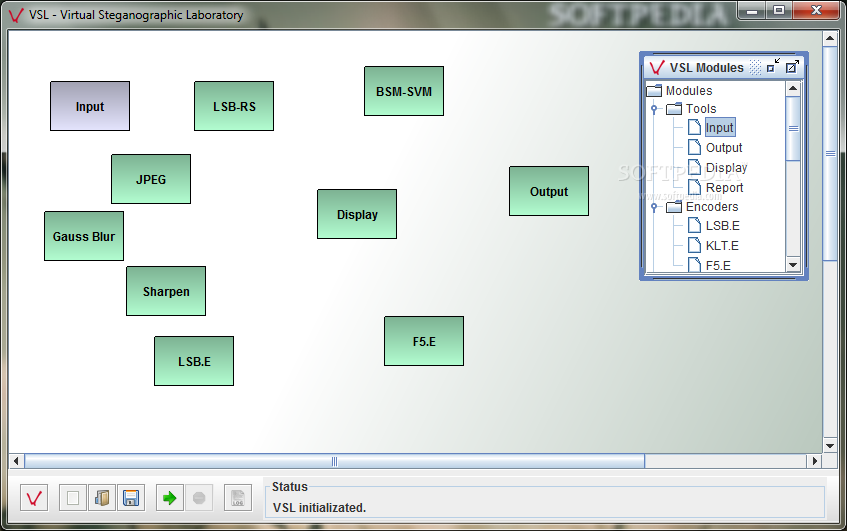The image size is (847, 531).
Task: Select LSB.E in the module tree
Action: pyautogui.click(x=722, y=226)
